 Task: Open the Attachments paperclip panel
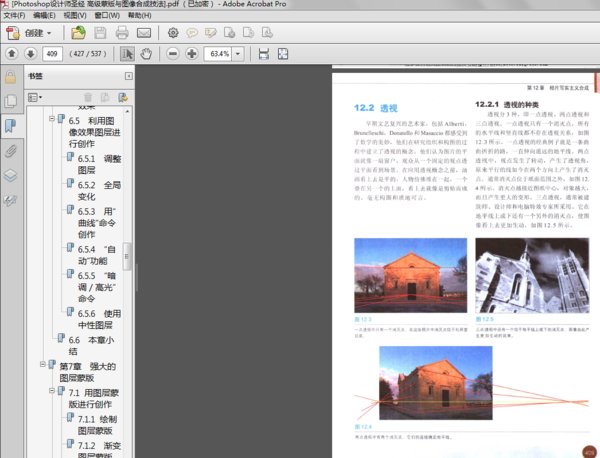[10, 150]
